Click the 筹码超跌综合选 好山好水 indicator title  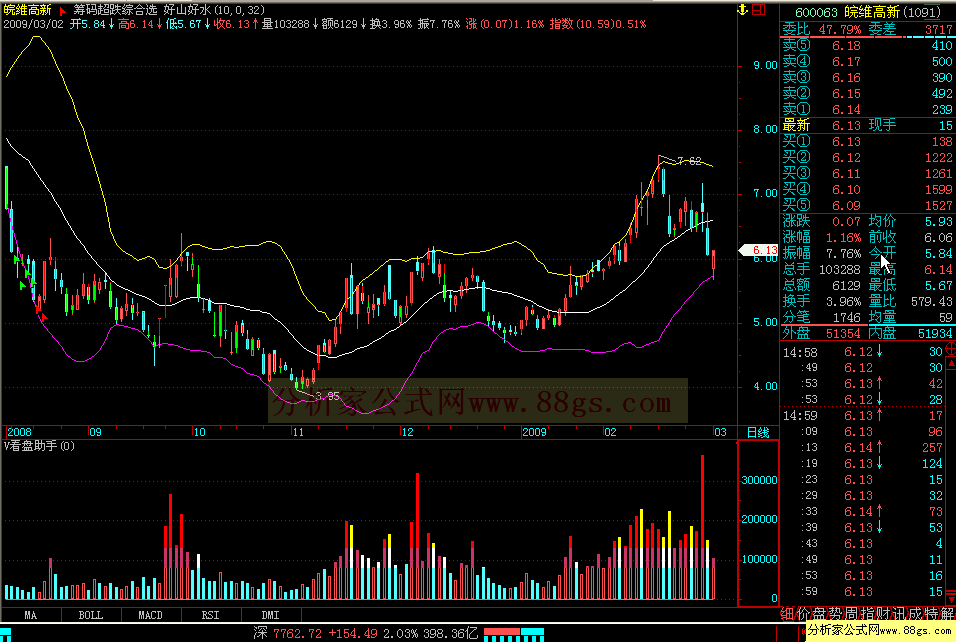point(169,10)
